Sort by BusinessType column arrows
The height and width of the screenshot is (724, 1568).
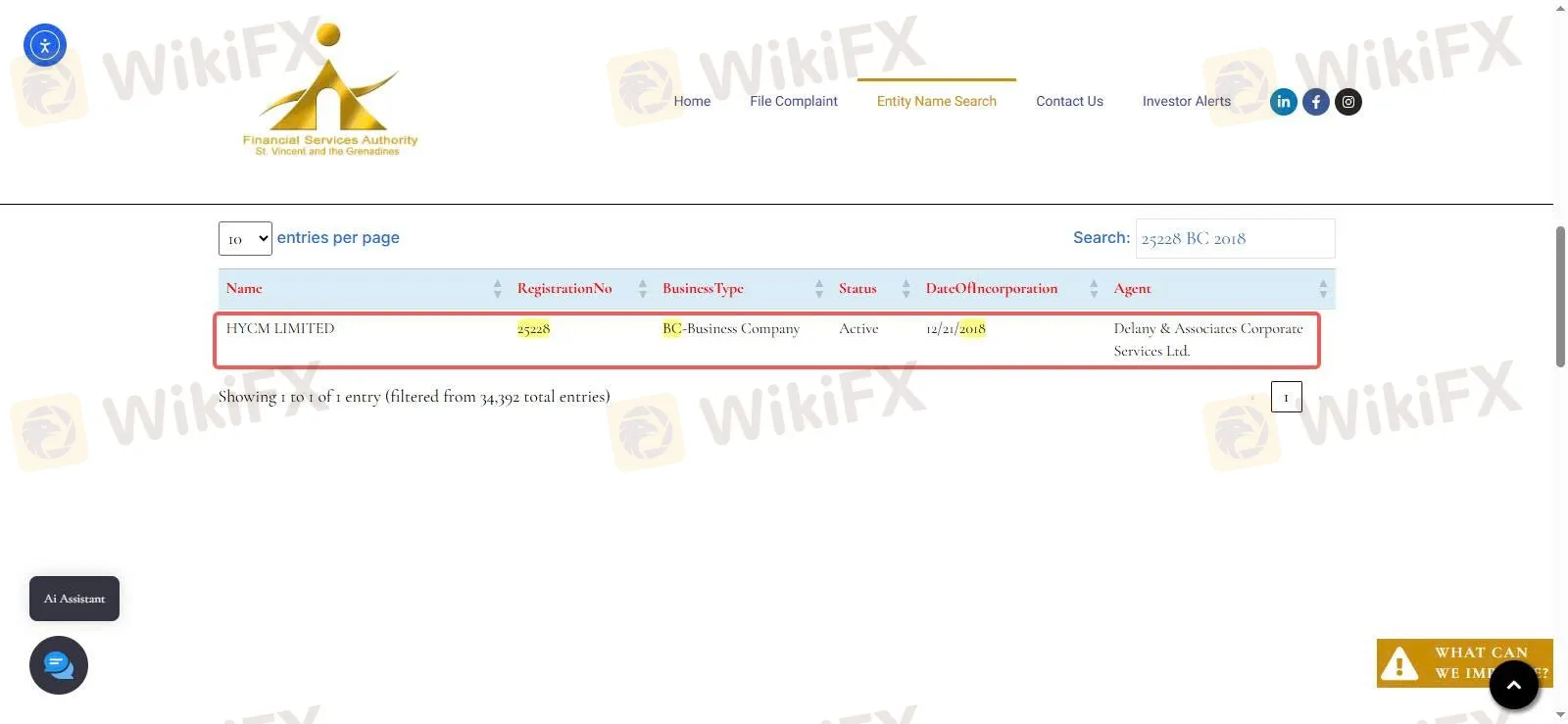tap(819, 289)
